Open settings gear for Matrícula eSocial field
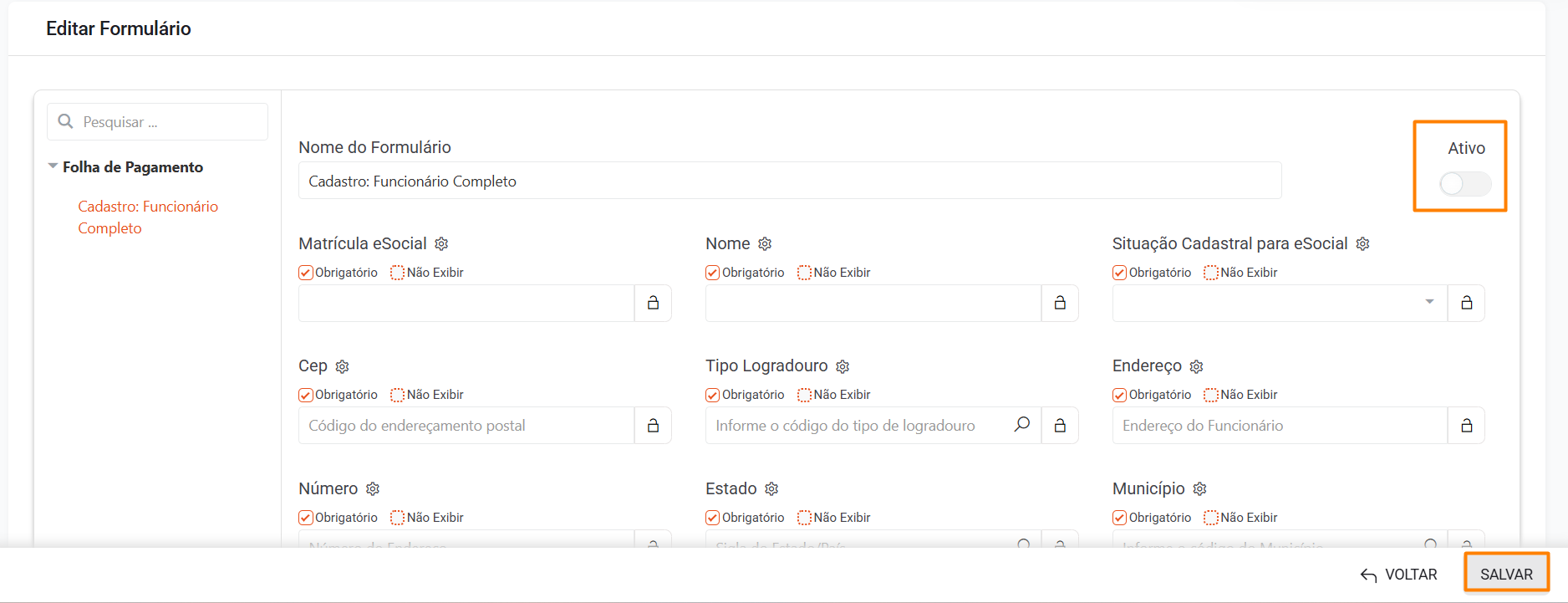The image size is (1568, 603). (441, 244)
